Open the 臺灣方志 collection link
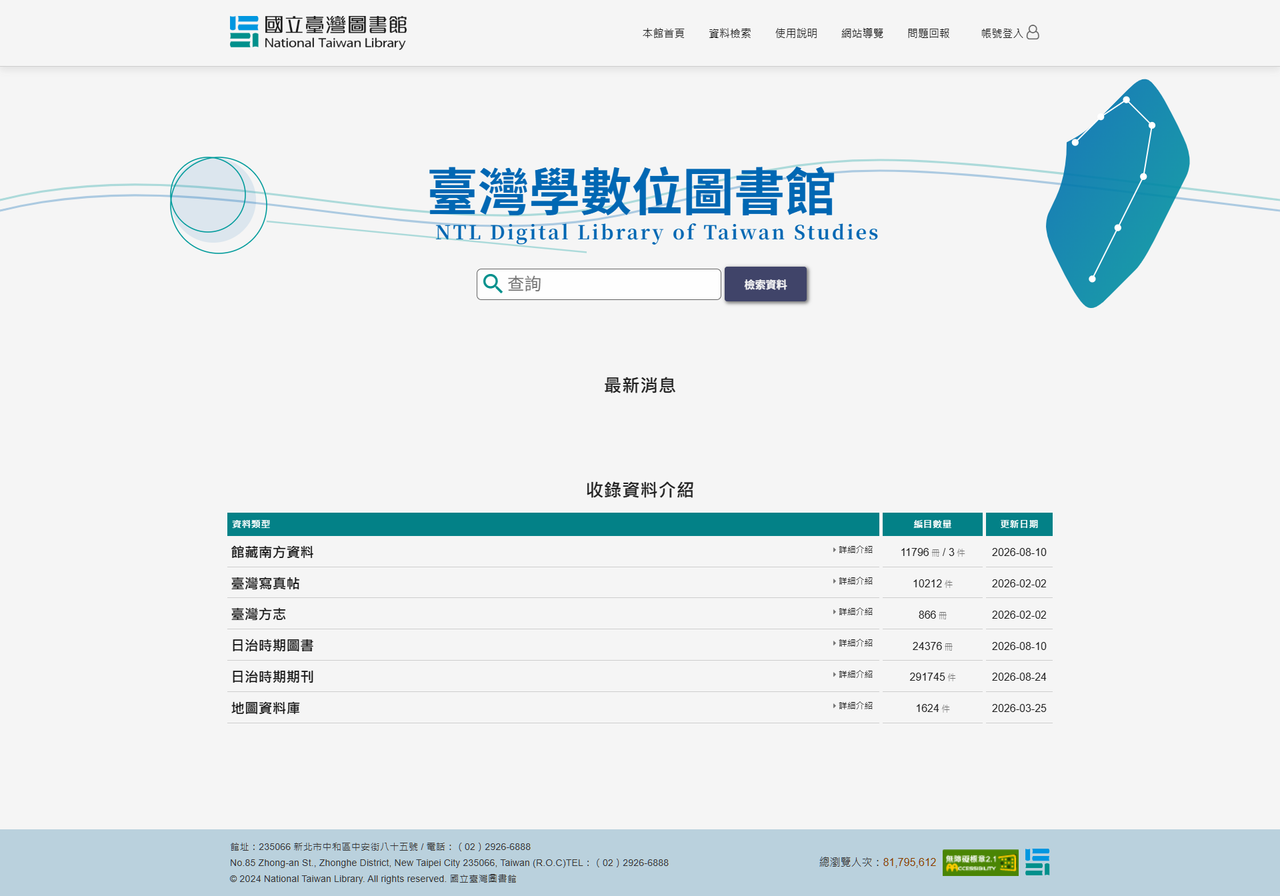The image size is (1280, 896). [258, 614]
